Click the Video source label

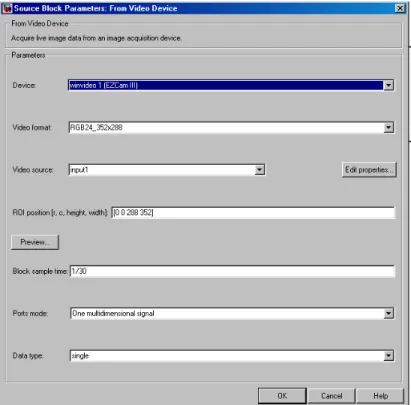click(x=33, y=170)
